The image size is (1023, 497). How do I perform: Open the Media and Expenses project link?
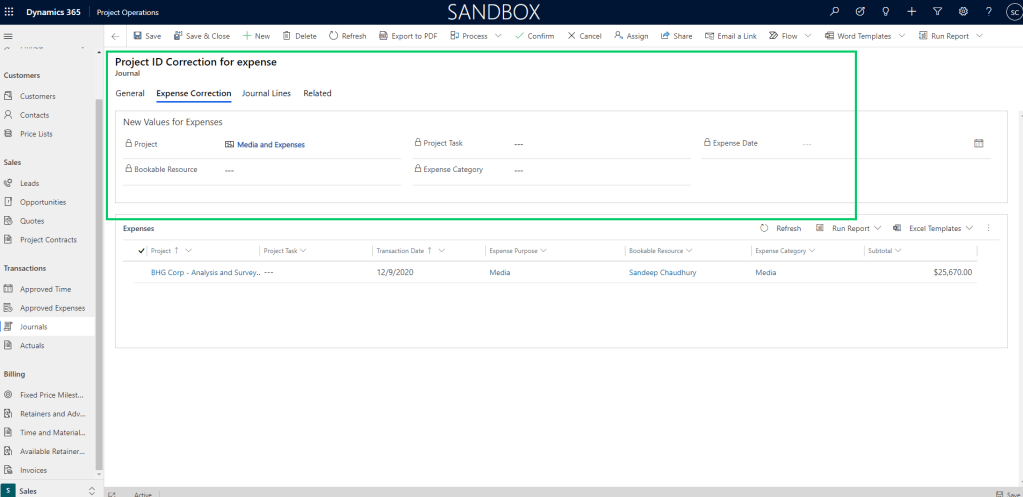point(270,144)
